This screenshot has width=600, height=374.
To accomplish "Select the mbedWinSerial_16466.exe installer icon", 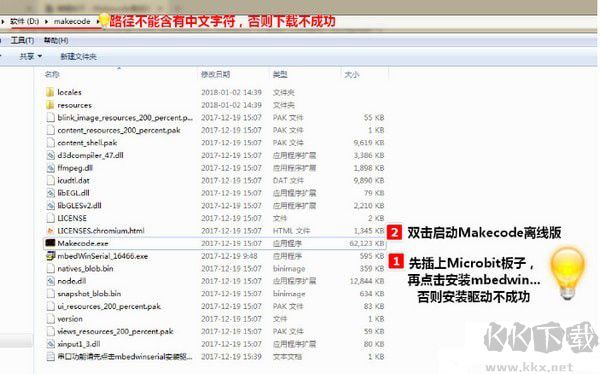I will [x=50, y=256].
